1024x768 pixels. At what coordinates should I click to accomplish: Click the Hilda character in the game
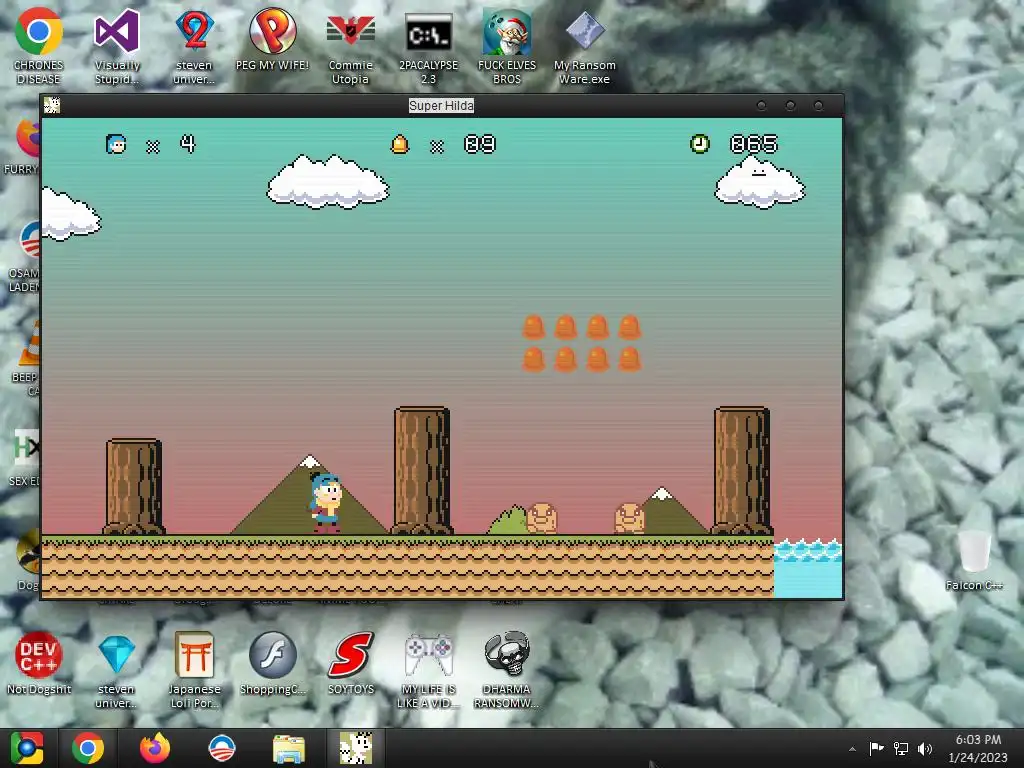(325, 502)
